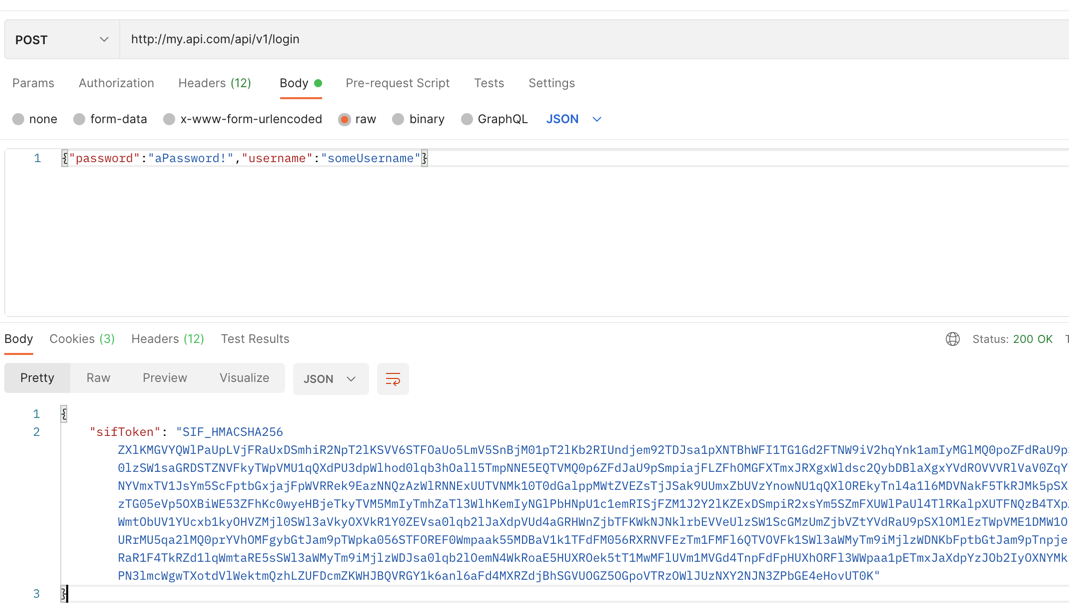Switch to the Raw response view
The width and height of the screenshot is (1069, 604).
point(98,379)
